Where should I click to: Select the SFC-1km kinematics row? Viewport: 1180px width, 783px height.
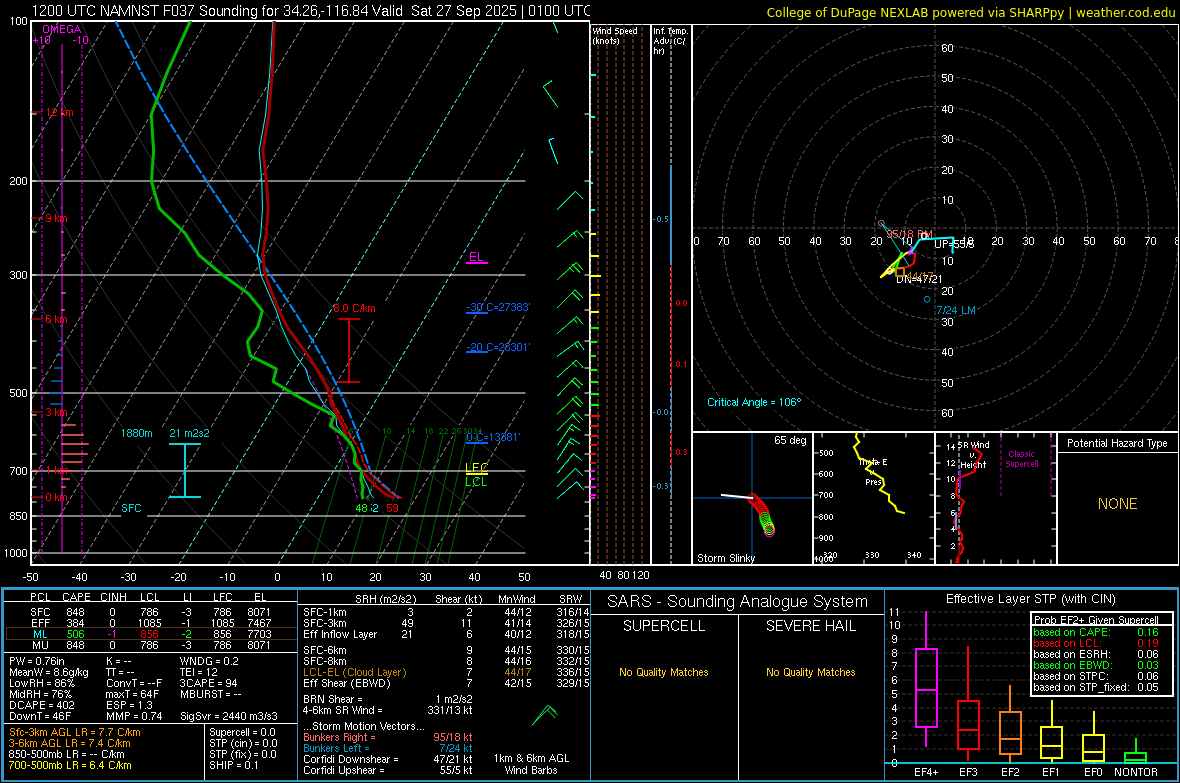coord(446,612)
